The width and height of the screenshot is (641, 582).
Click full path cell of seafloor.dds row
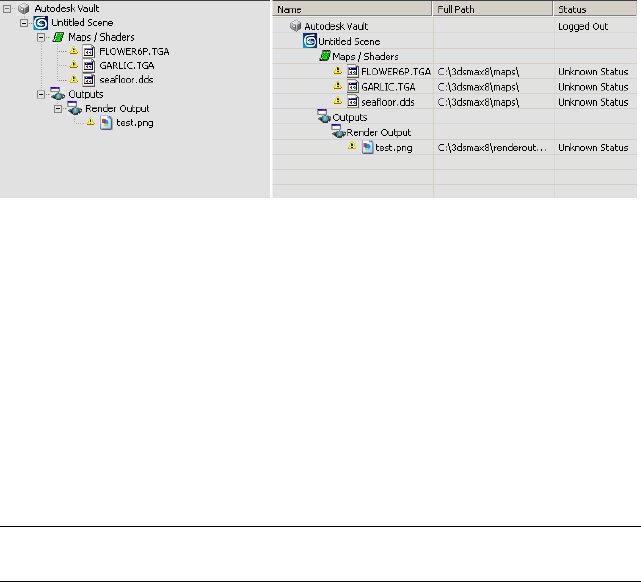[493, 102]
